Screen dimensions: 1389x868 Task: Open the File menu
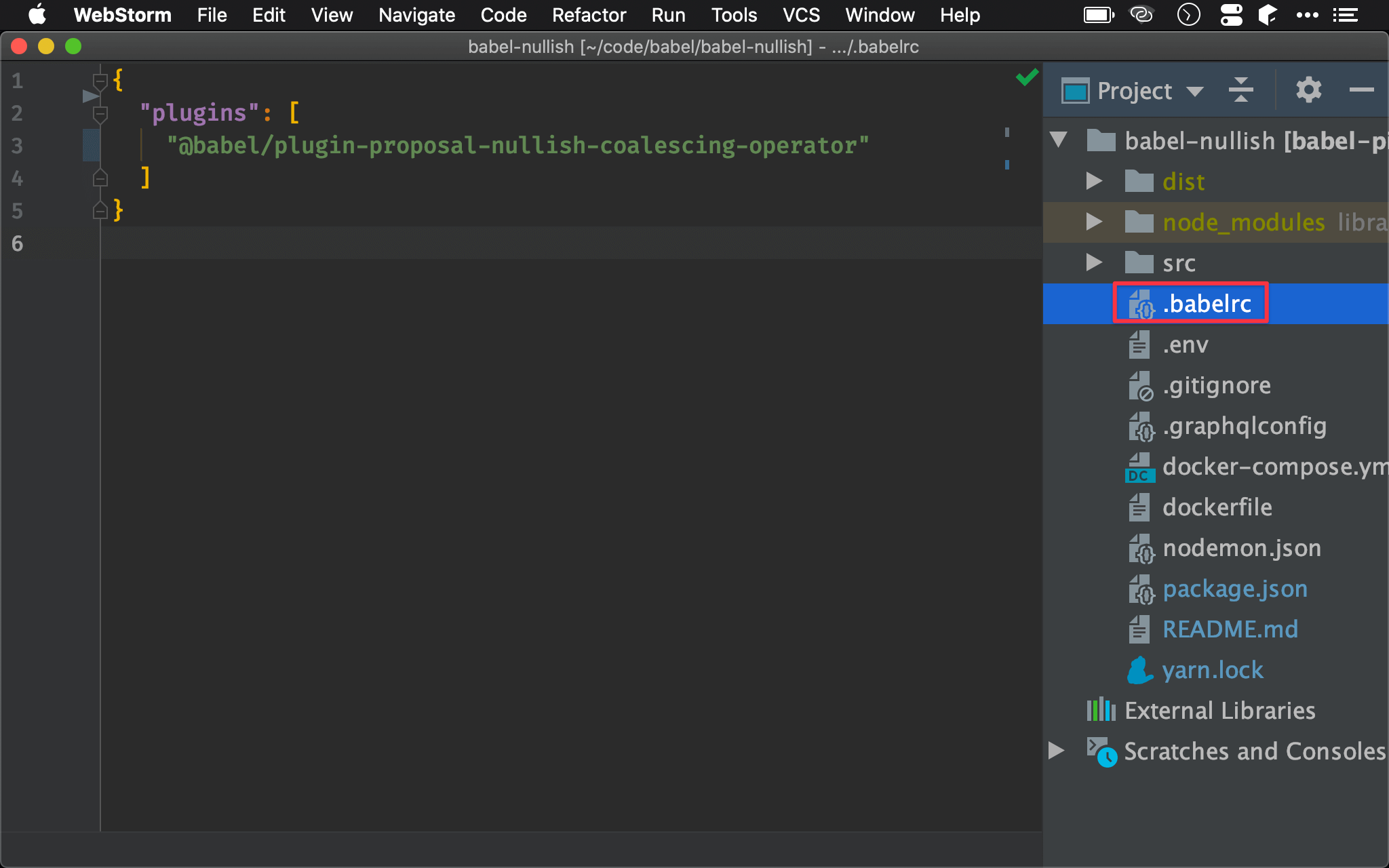(212, 15)
